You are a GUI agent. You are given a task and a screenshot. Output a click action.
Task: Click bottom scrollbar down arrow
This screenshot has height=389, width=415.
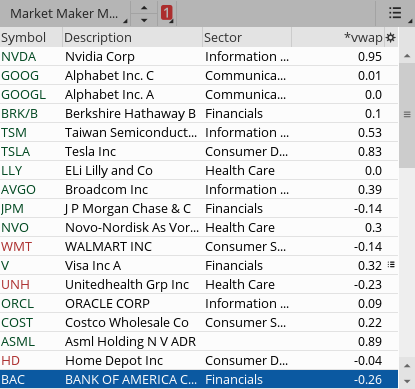(x=407, y=381)
